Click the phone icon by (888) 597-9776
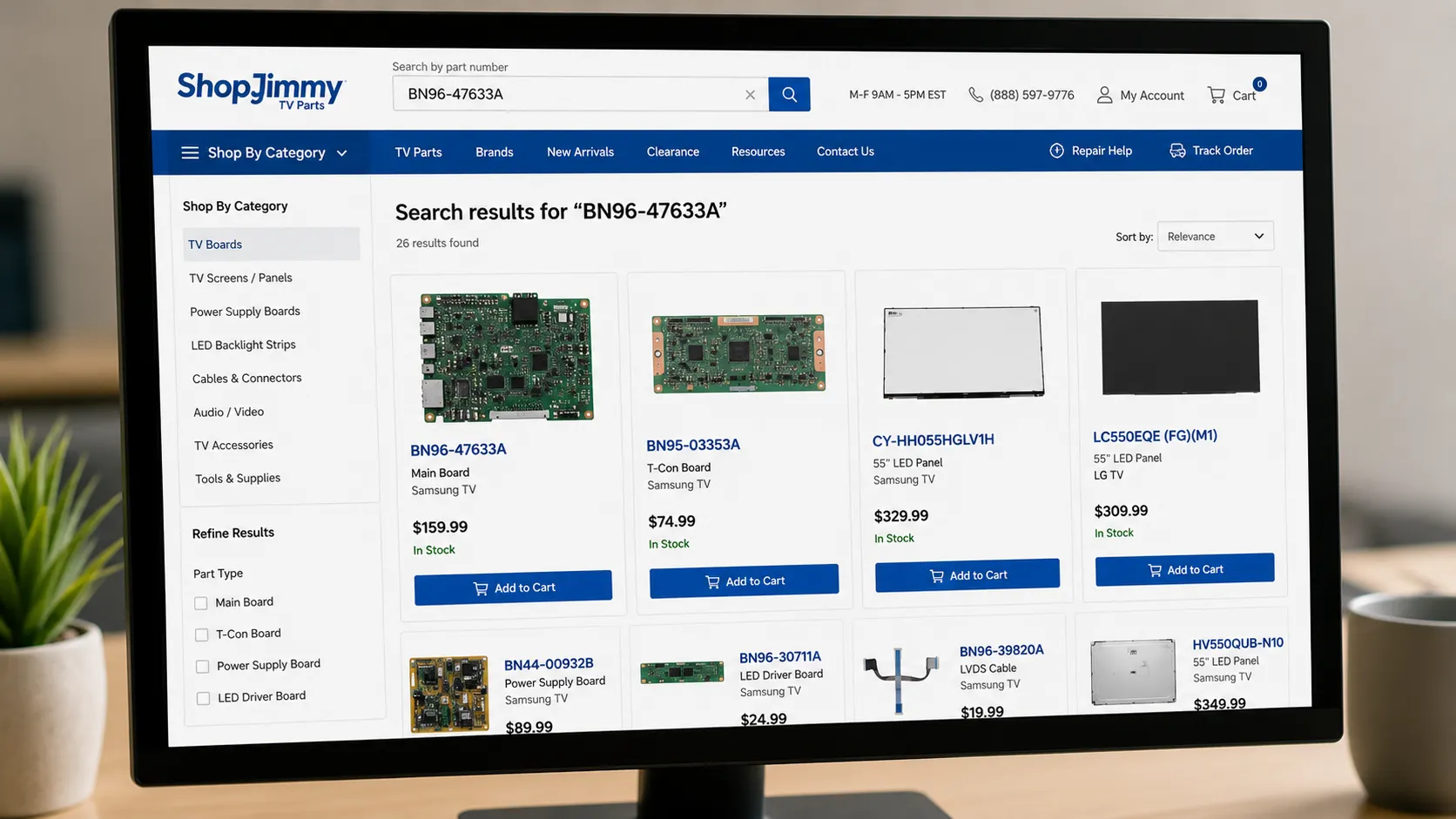The height and width of the screenshot is (819, 1456). [x=976, y=95]
